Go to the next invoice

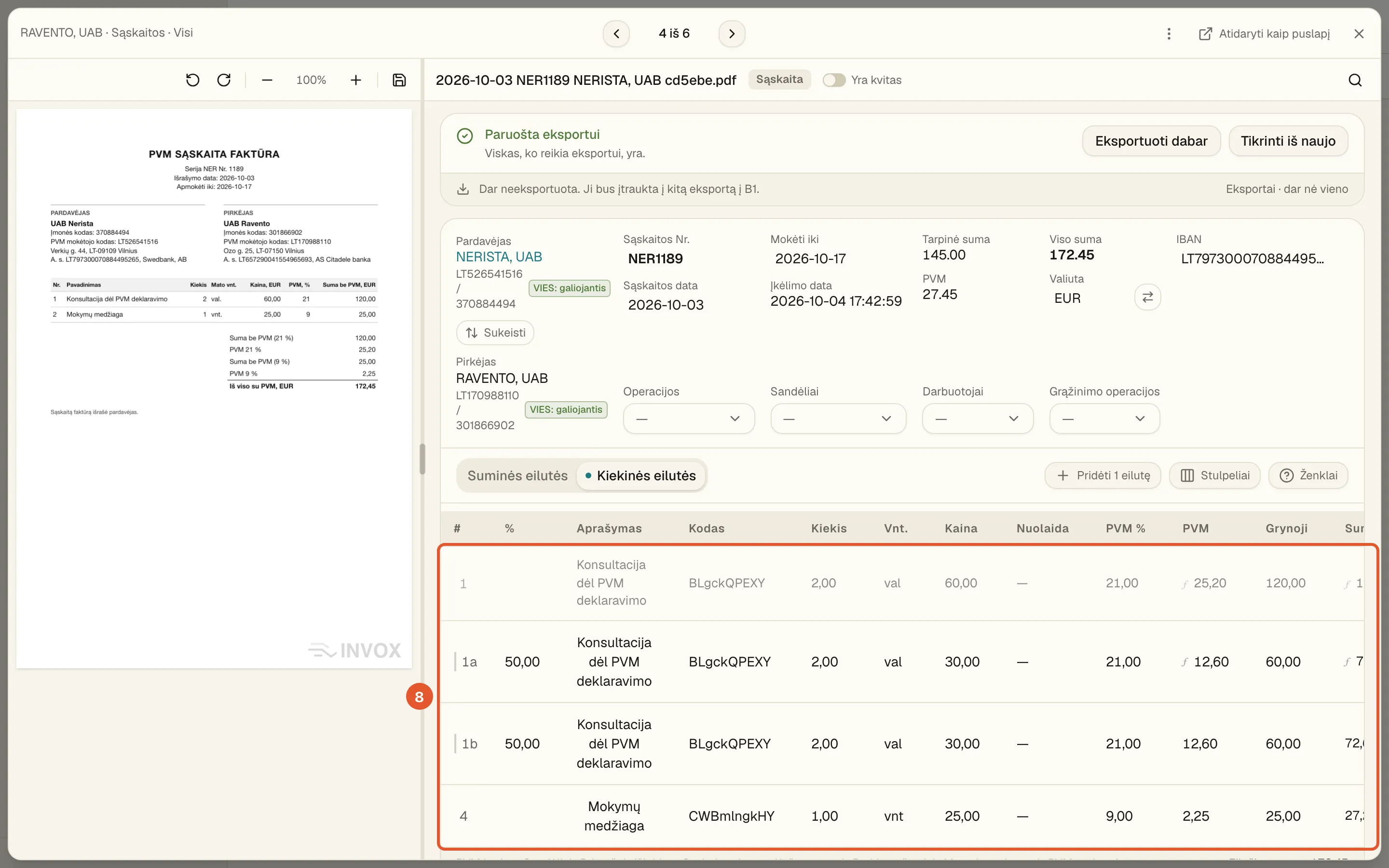click(732, 33)
